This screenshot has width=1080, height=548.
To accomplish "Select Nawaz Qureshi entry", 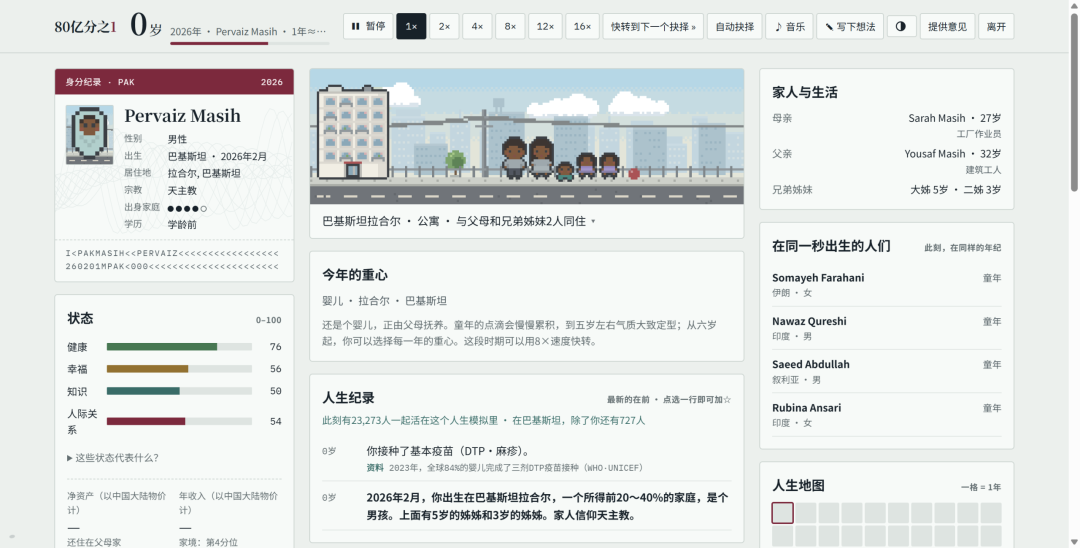I will (886, 328).
